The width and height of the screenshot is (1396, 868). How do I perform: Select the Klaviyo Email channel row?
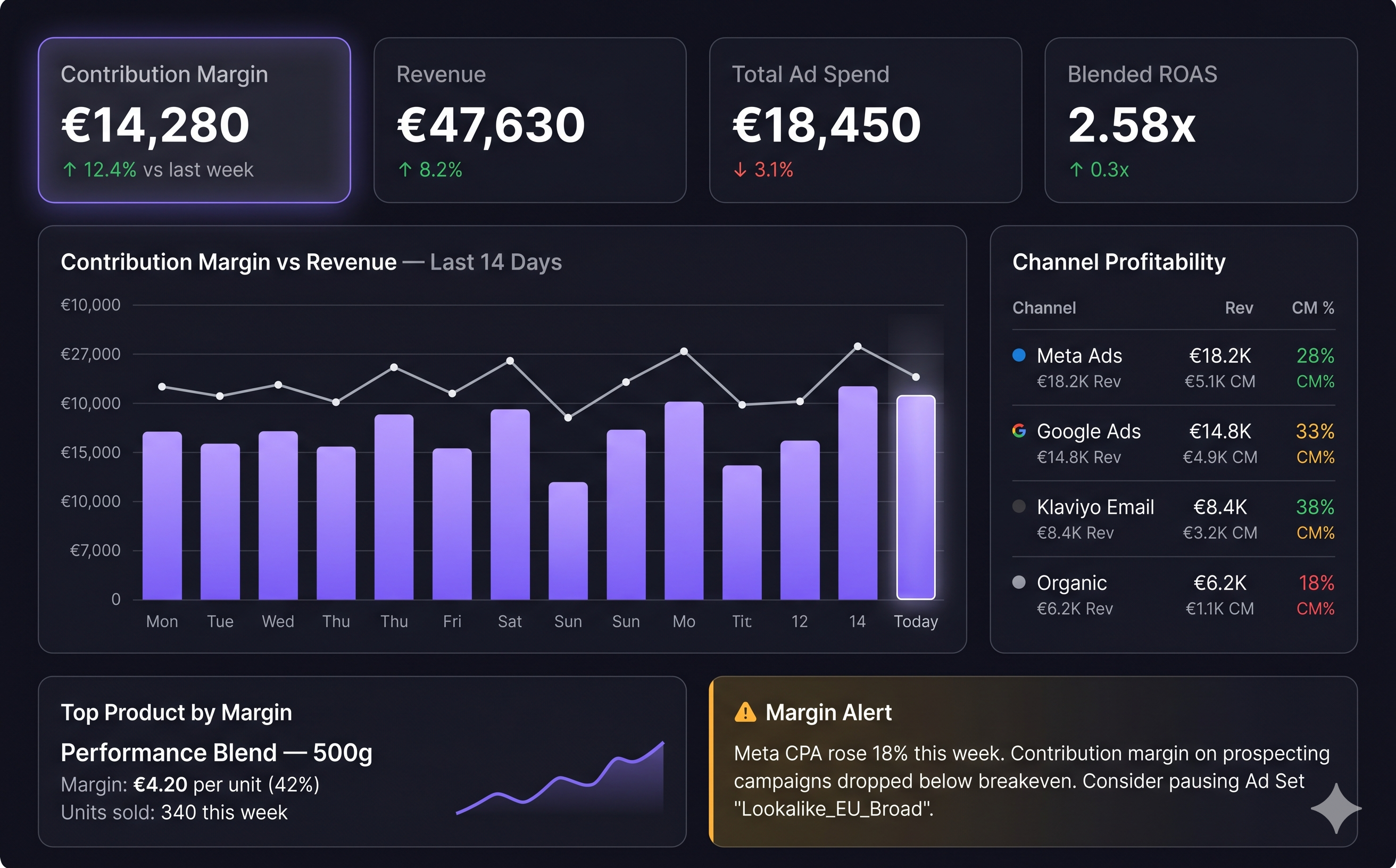[1173, 519]
